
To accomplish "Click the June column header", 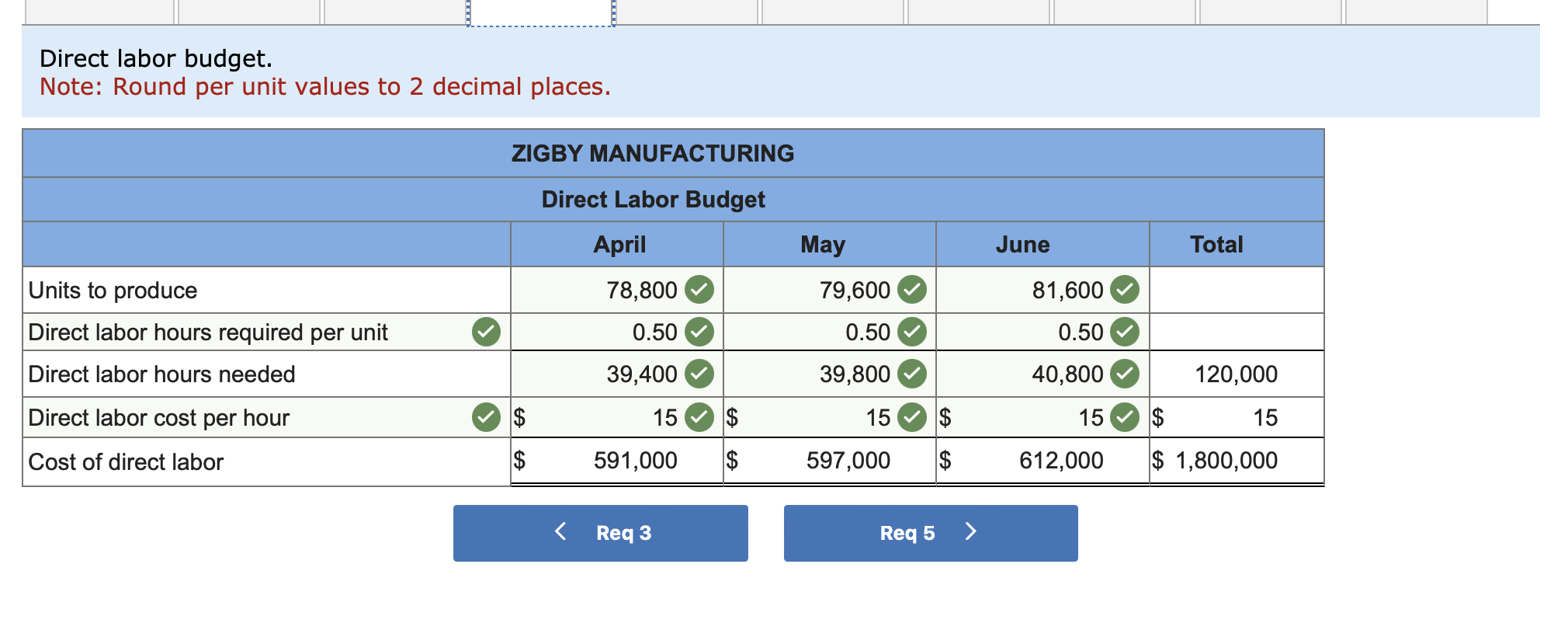I will (1022, 245).
